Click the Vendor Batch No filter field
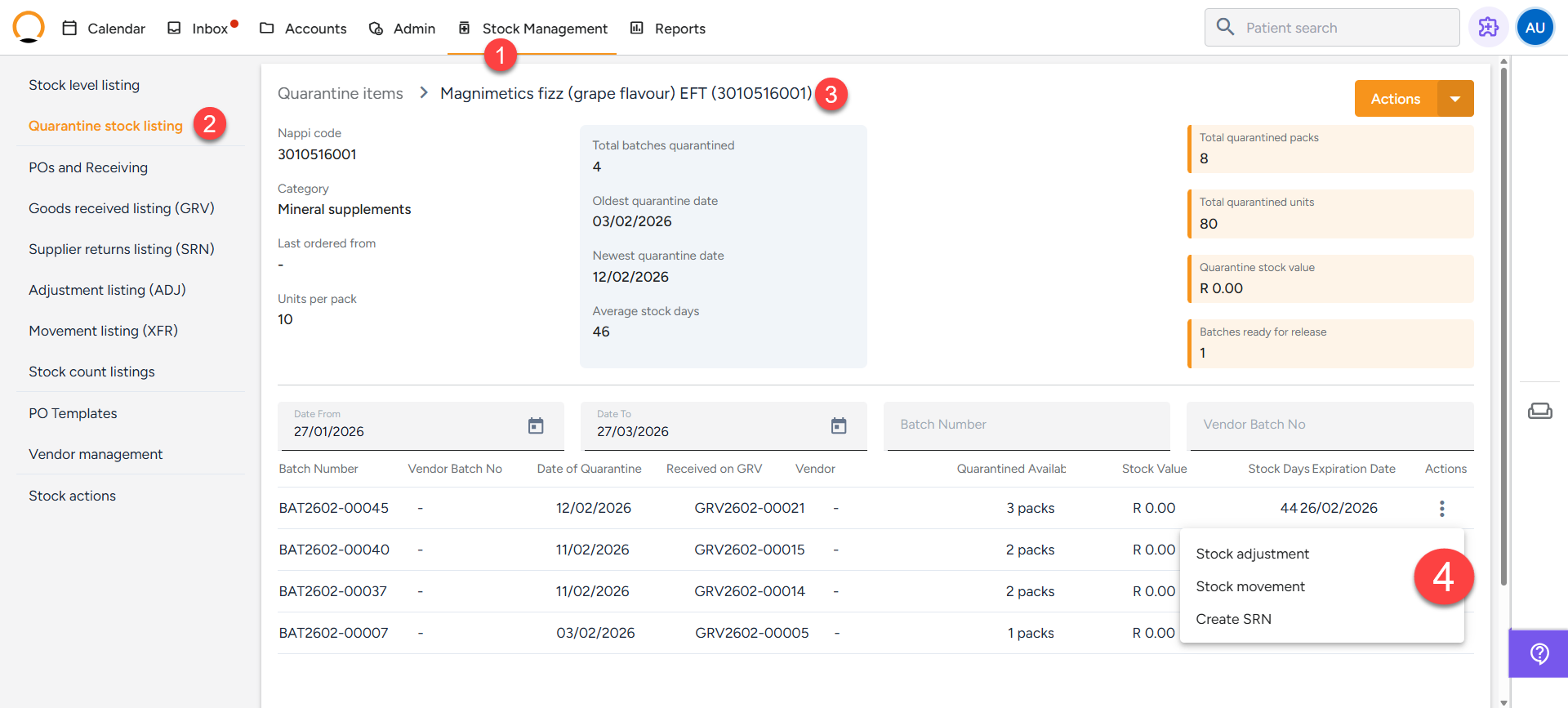The width and height of the screenshot is (1568, 708). (1330, 425)
